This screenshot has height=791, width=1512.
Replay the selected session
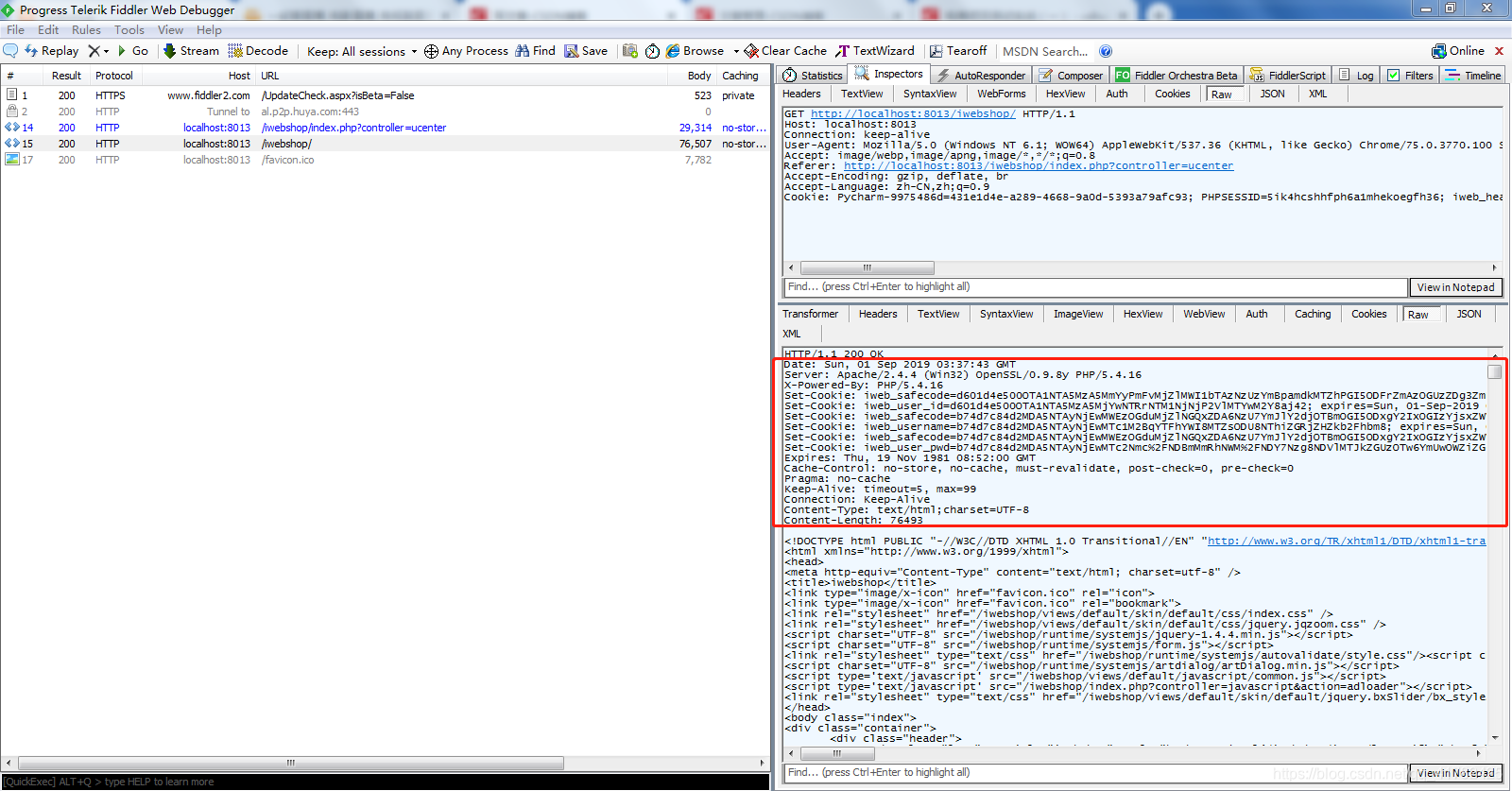[51, 51]
